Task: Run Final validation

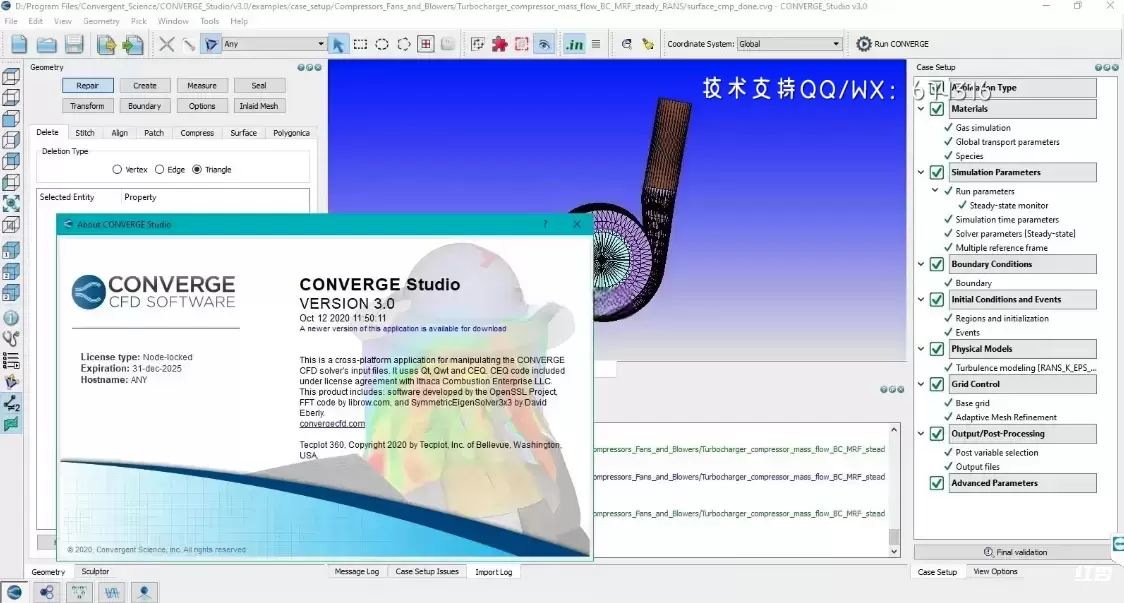Action: pos(1014,552)
